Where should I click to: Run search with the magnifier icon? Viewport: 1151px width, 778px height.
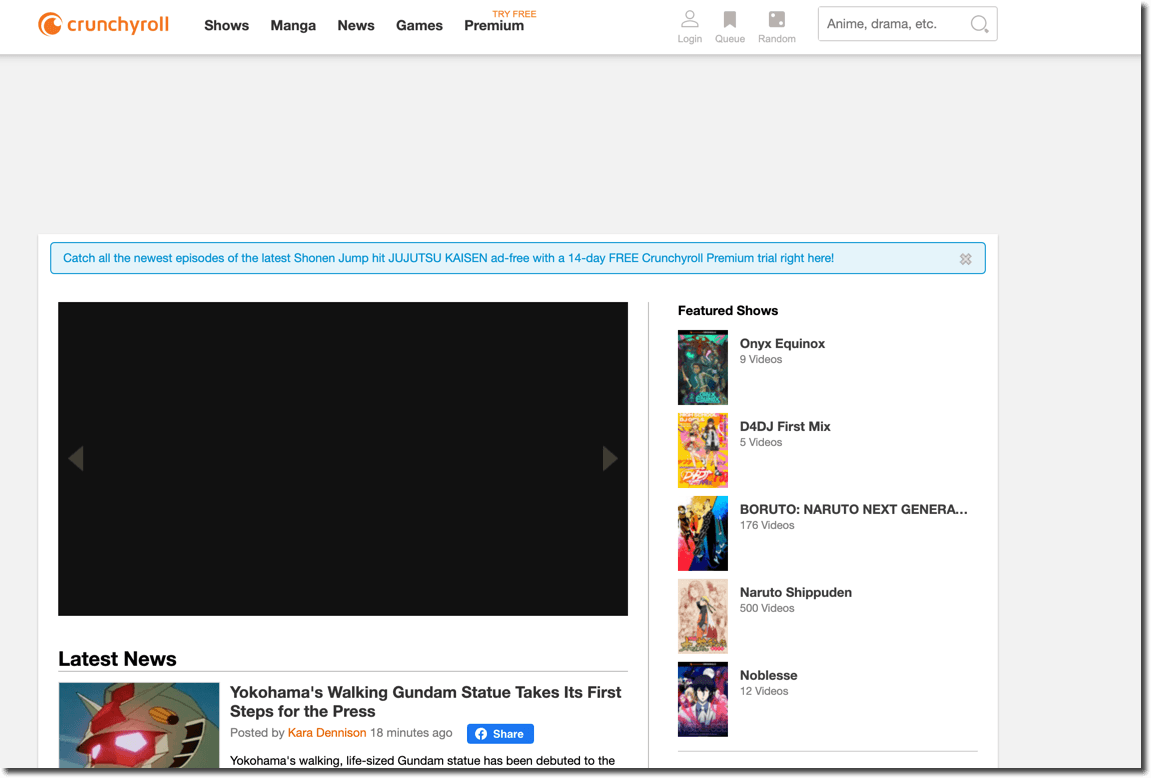click(x=979, y=24)
